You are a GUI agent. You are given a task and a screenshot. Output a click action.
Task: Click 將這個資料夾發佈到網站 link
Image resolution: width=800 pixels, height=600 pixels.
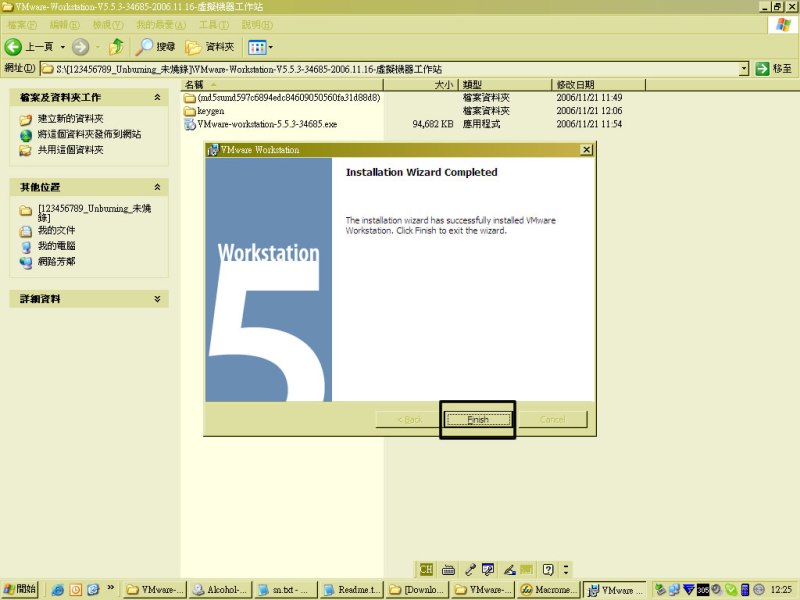[89, 135]
